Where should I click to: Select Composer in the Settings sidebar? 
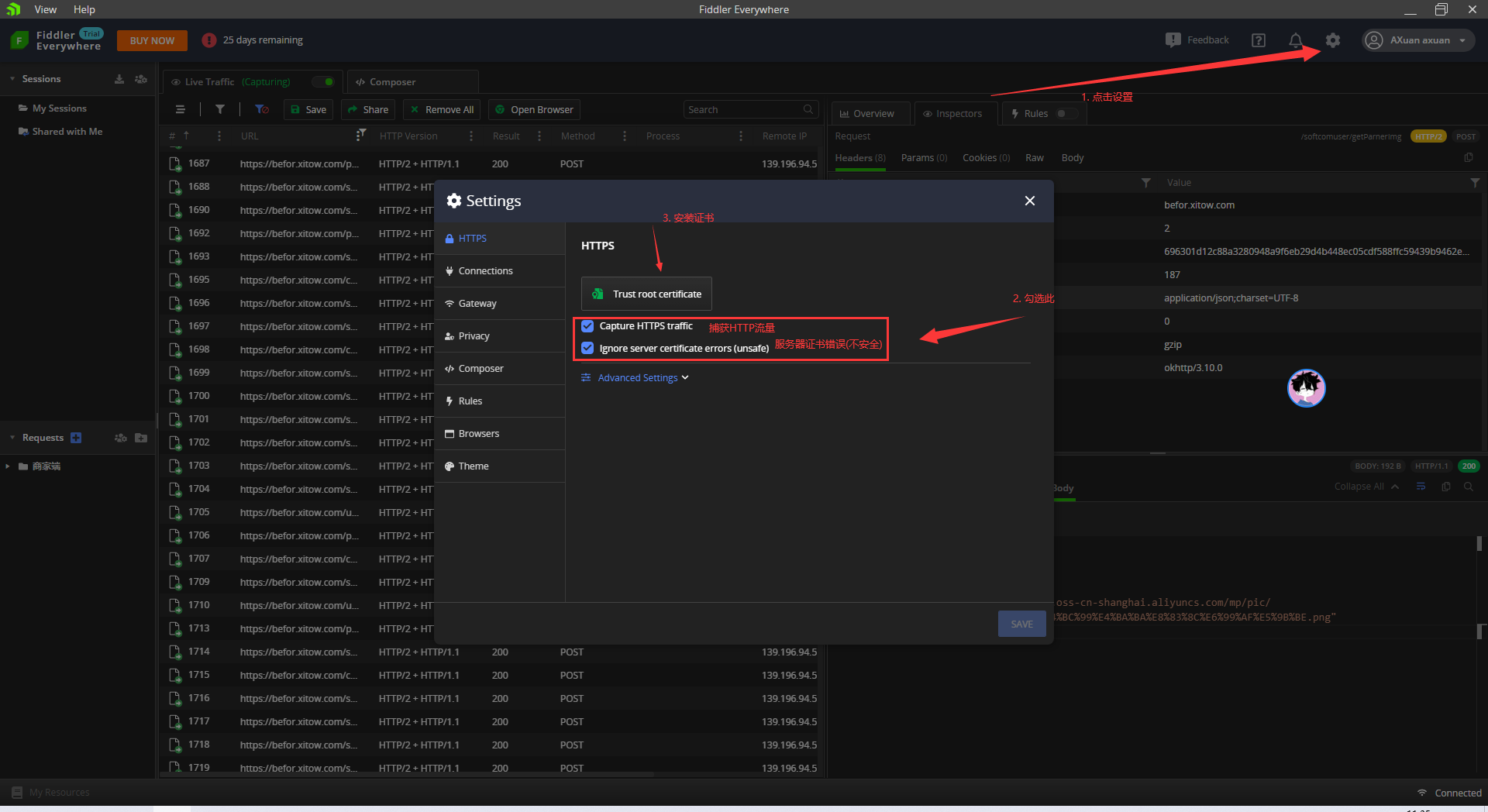click(x=500, y=369)
